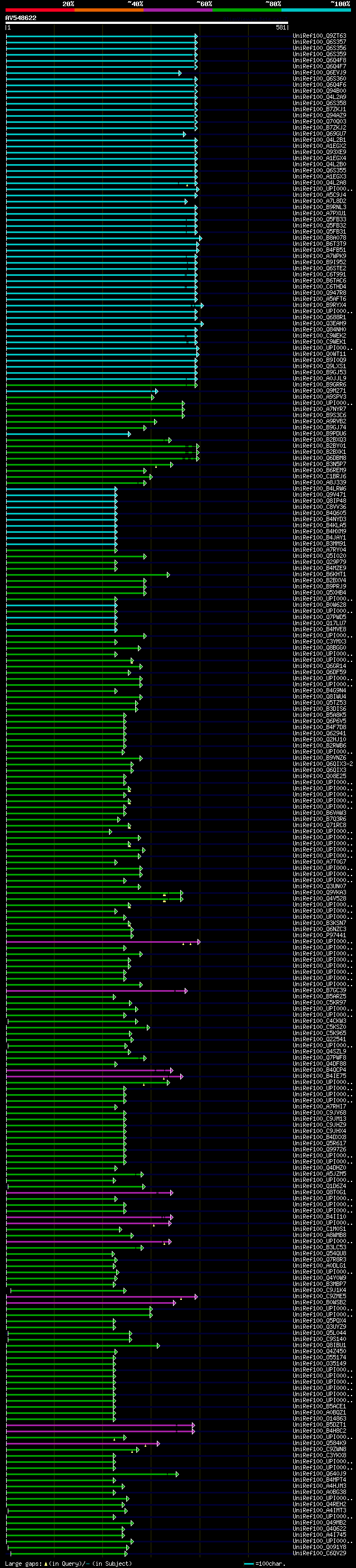This screenshot has width=356, height=1568.
Task: Select hit UniRef100_C1BRJ6
Action: coord(319,477)
